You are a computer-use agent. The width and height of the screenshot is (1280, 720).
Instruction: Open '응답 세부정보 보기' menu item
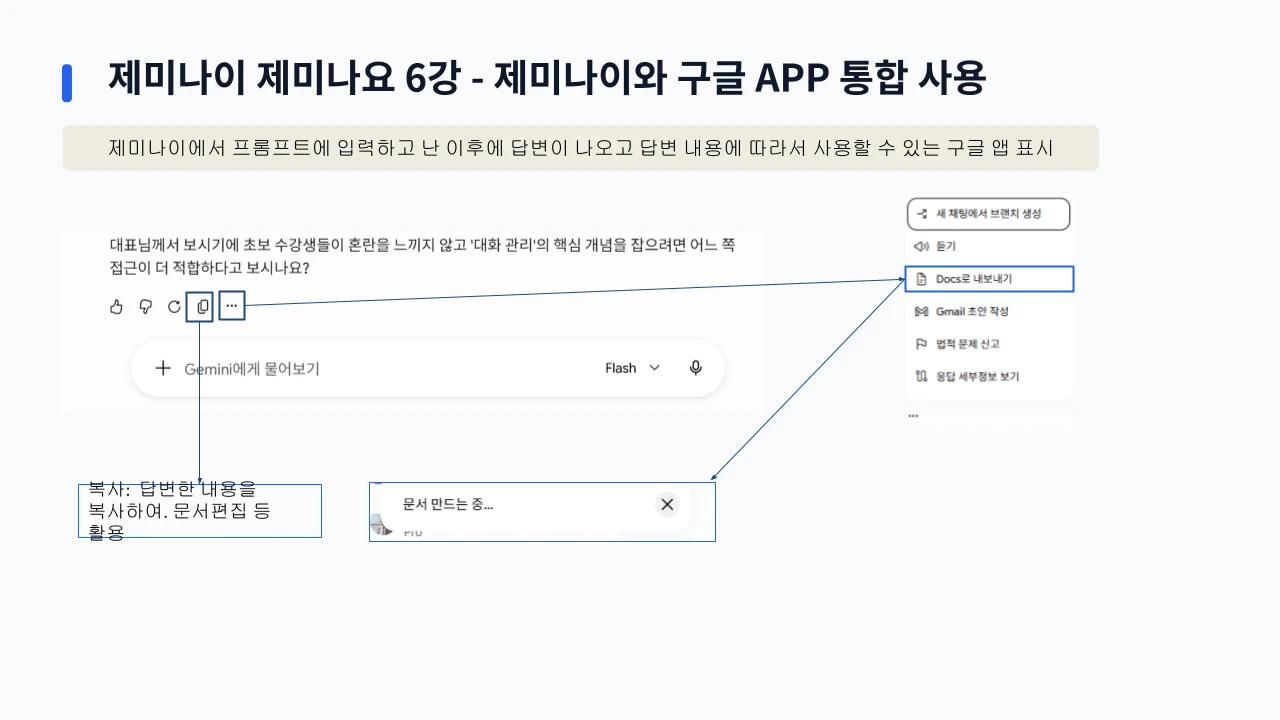pyautogui.click(x=988, y=377)
